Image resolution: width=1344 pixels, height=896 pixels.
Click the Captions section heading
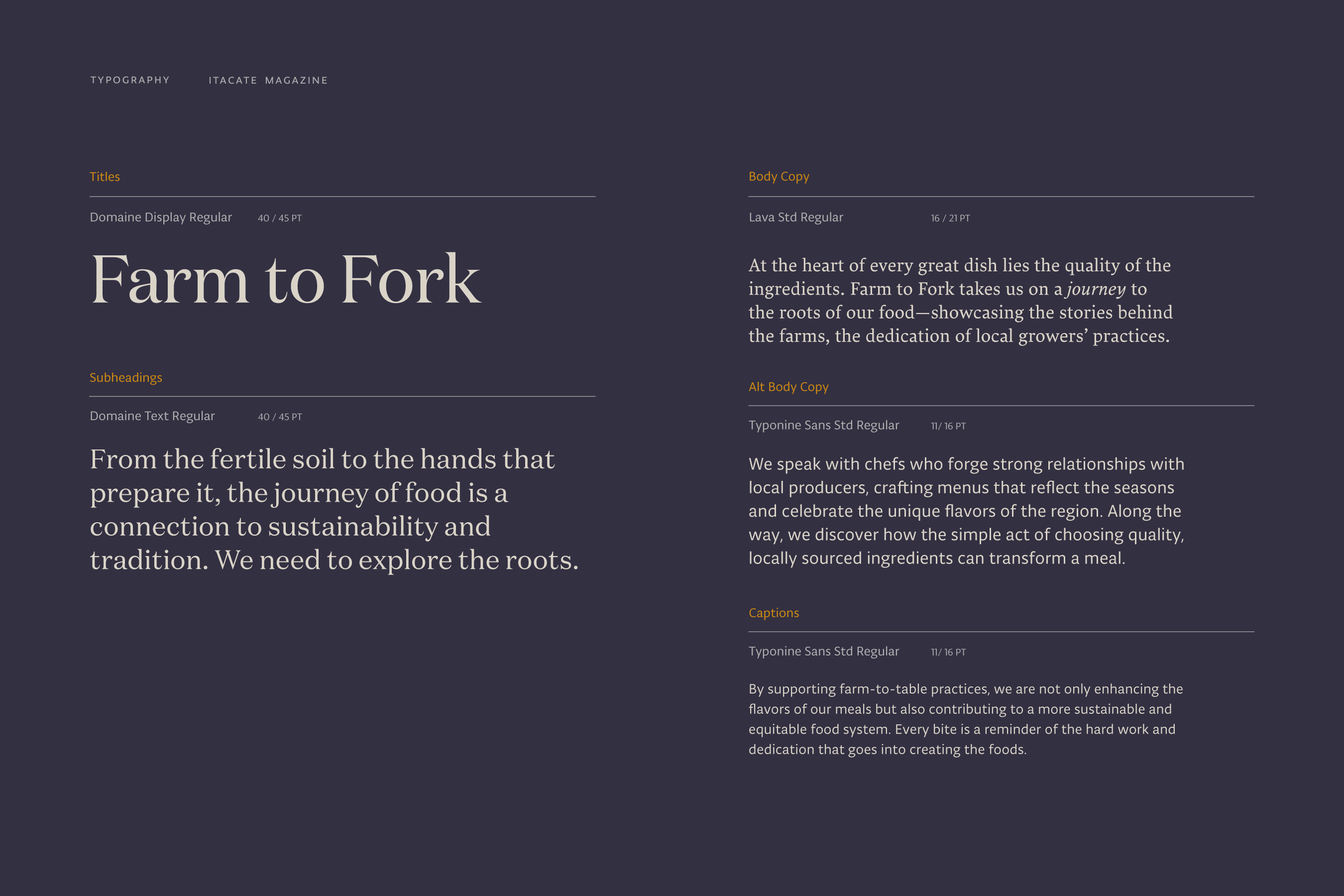point(774,613)
